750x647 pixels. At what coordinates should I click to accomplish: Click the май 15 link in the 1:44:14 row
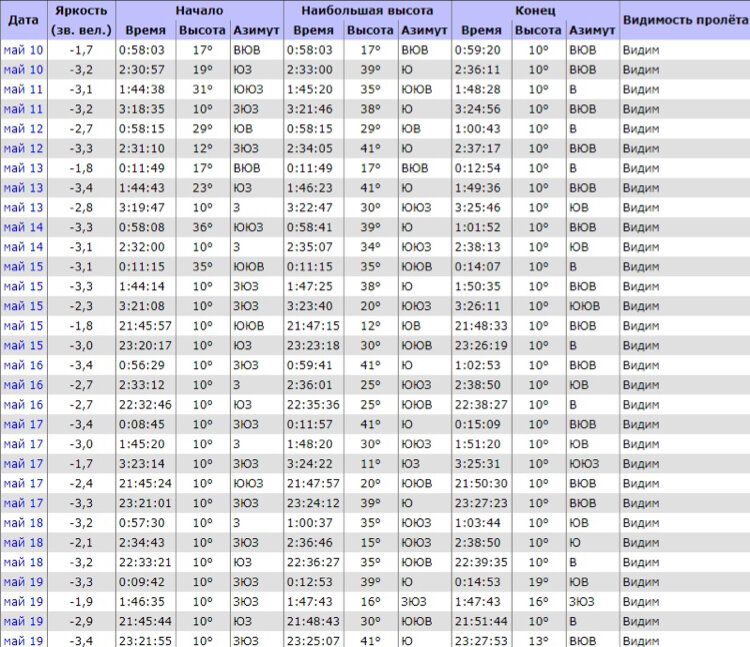pos(23,286)
